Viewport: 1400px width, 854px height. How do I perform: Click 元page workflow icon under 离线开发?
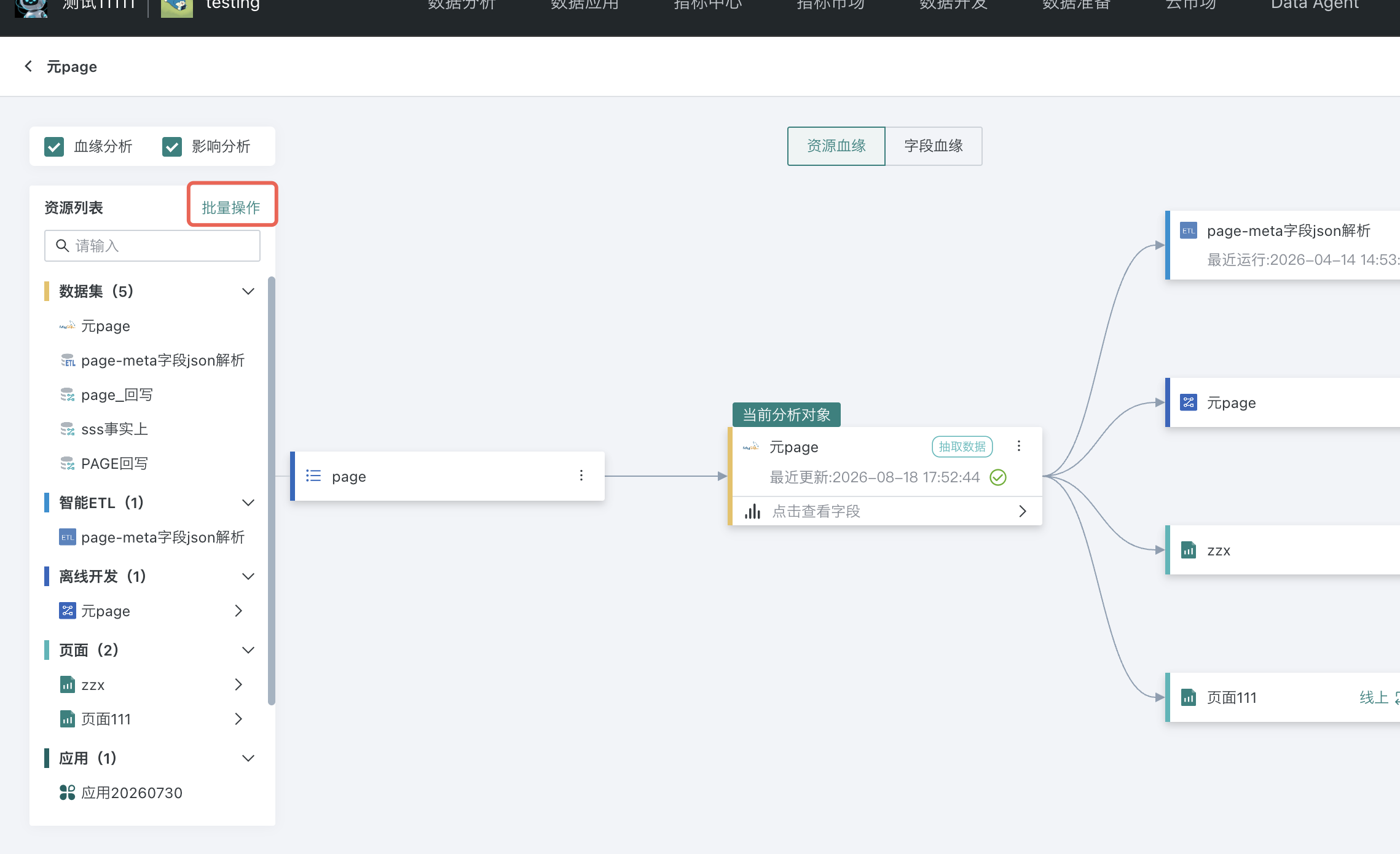point(68,611)
